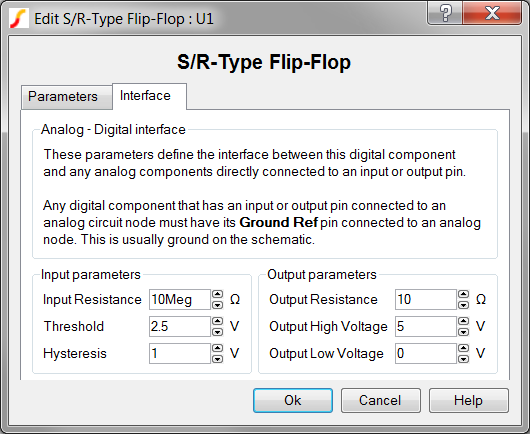Click the Threshold value field
The height and width of the screenshot is (434, 530).
point(180,327)
